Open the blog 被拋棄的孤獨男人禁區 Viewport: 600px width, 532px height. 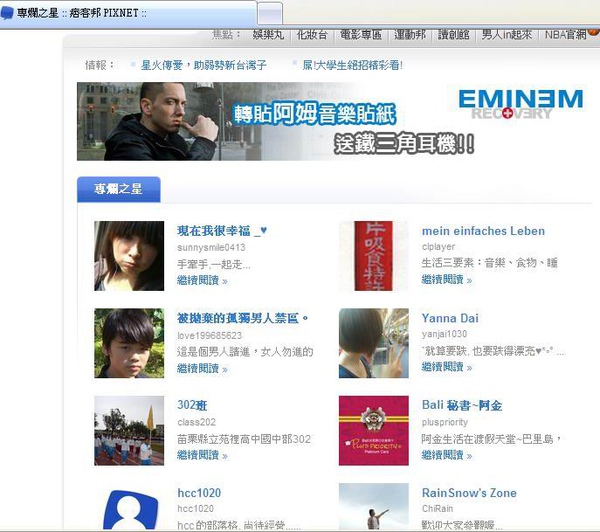pyautogui.click(x=242, y=318)
